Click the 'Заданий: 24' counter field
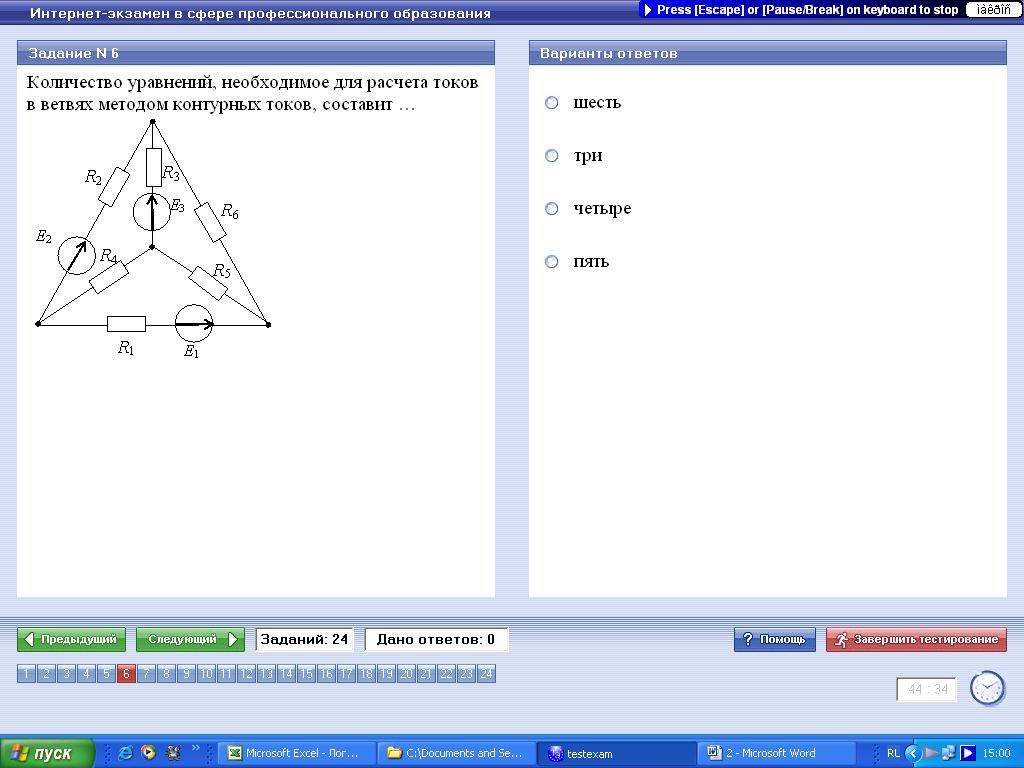 304,639
